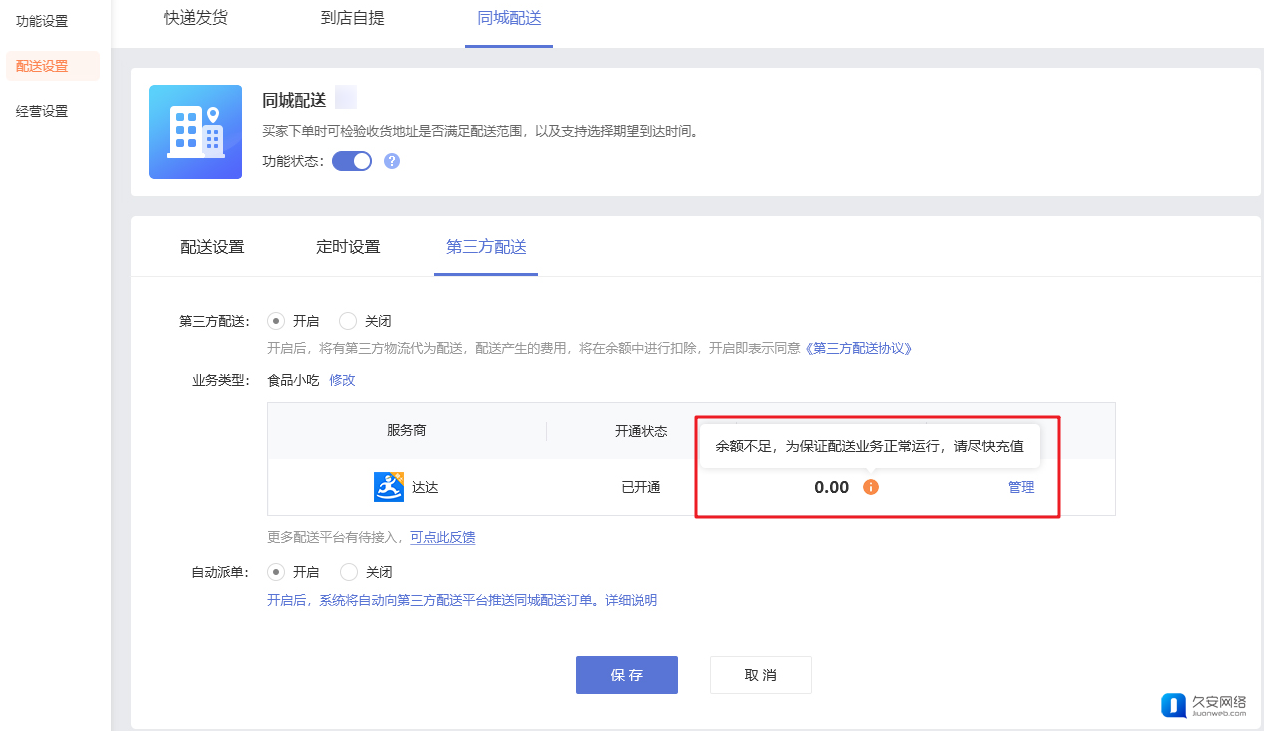Screen dimensions: 1264x731
Task: Click the 达达 courier logo
Action: coord(389,487)
